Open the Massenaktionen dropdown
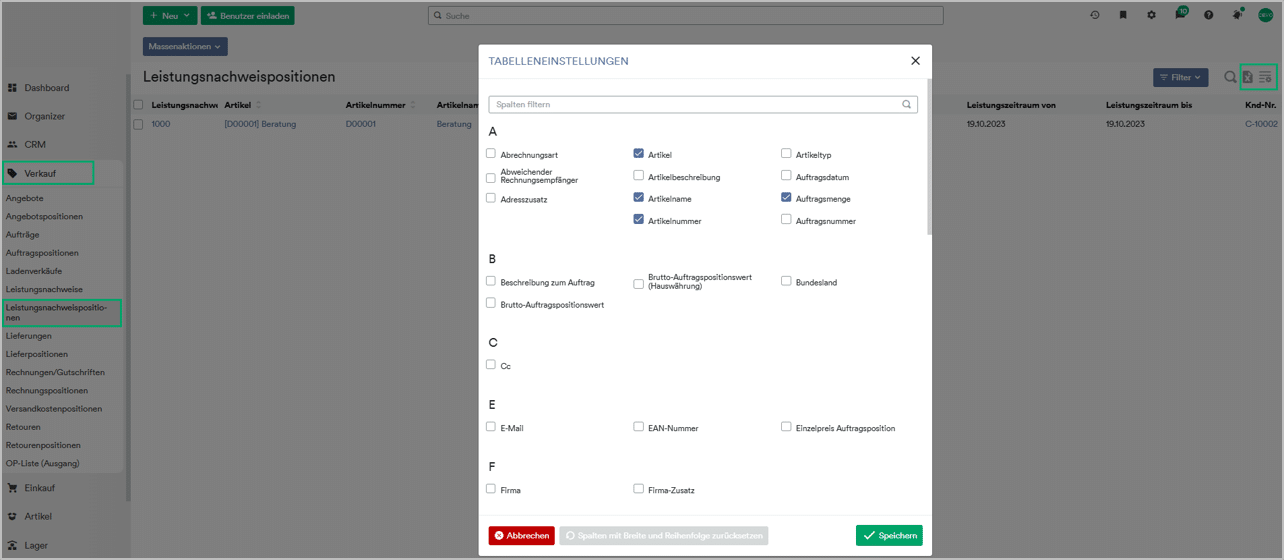This screenshot has width=1284, height=560. pos(185,46)
